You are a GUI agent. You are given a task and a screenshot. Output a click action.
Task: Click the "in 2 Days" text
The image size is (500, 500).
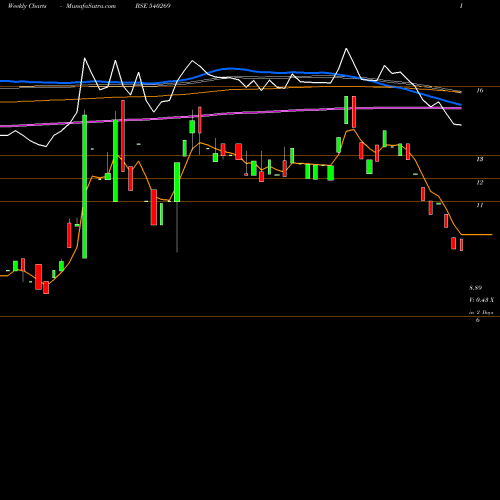[x=481, y=313]
